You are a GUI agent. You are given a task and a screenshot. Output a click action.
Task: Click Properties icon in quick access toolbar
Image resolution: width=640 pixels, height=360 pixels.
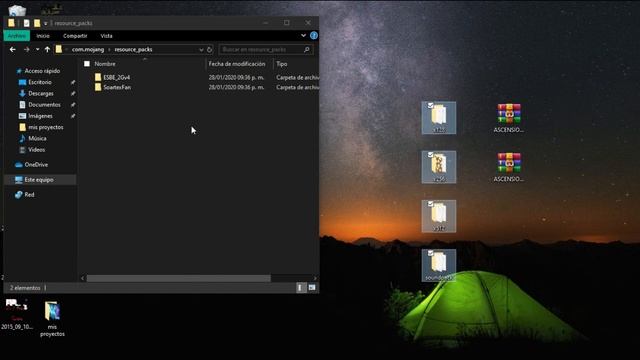(x=27, y=23)
